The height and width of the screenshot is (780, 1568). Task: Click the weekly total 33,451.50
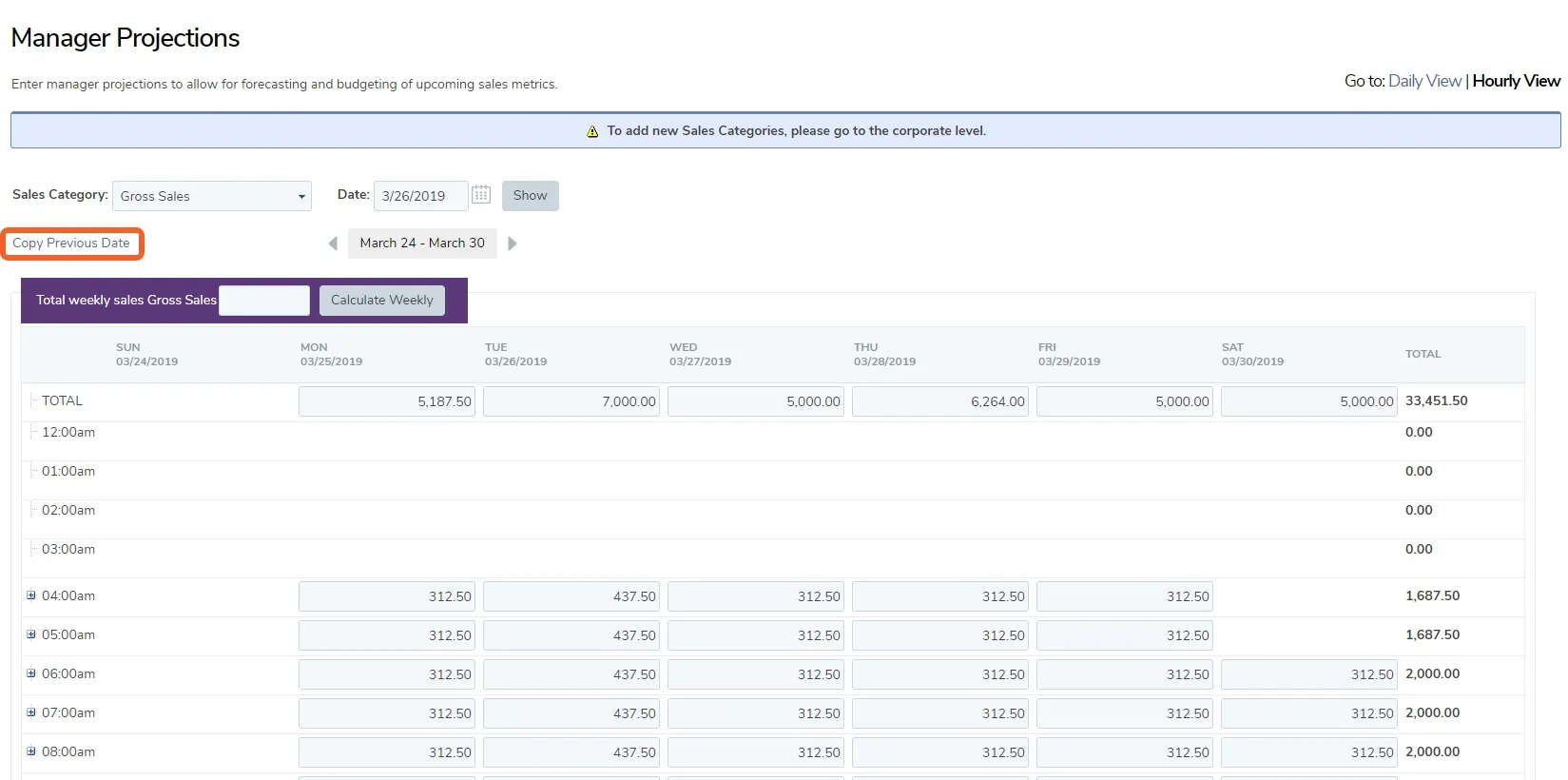[1437, 400]
